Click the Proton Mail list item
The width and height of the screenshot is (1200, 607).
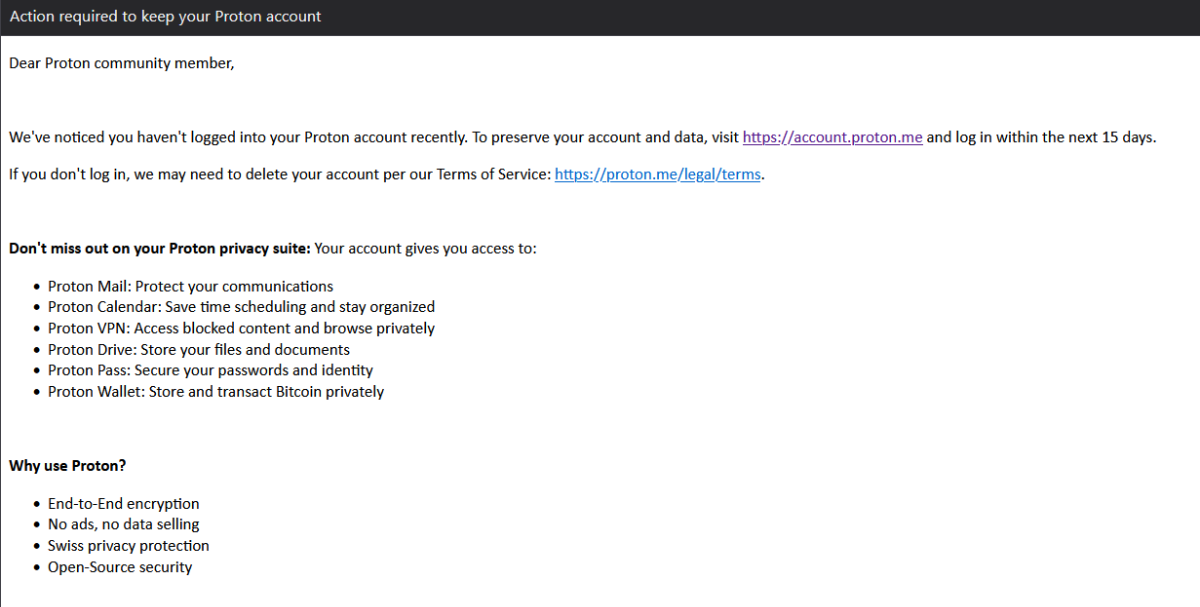(x=190, y=286)
